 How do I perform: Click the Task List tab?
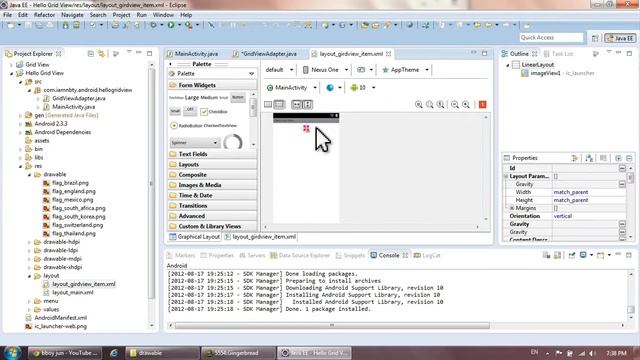pyautogui.click(x=559, y=54)
